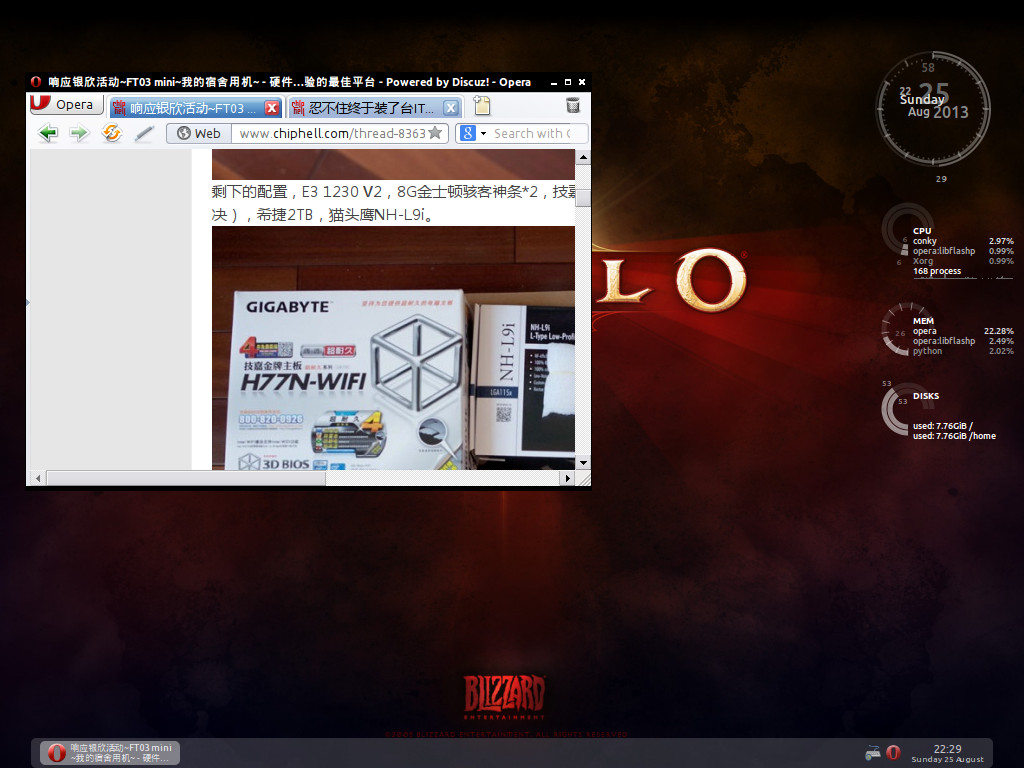
Task: Click the sidebar panel toggle on window left edge
Action: [28, 302]
